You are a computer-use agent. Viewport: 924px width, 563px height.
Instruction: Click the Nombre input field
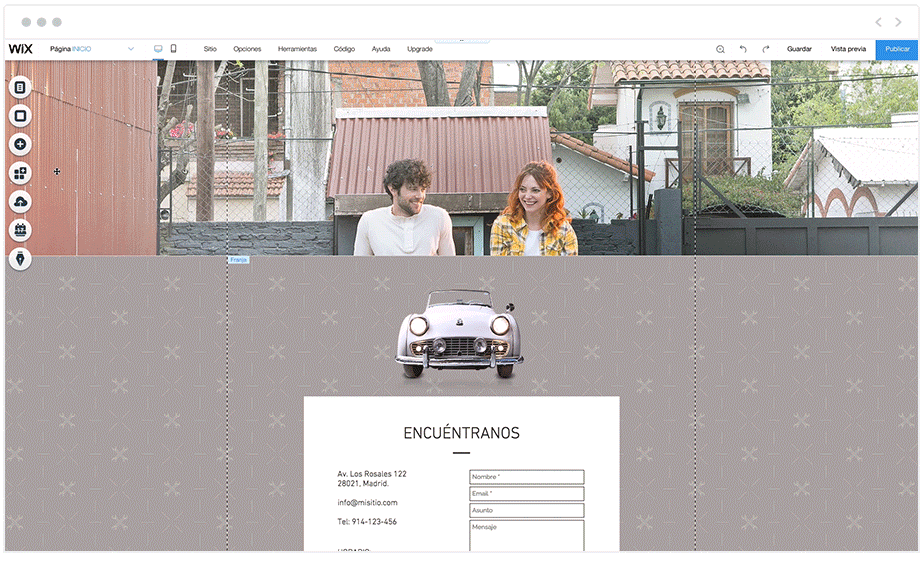(x=526, y=477)
